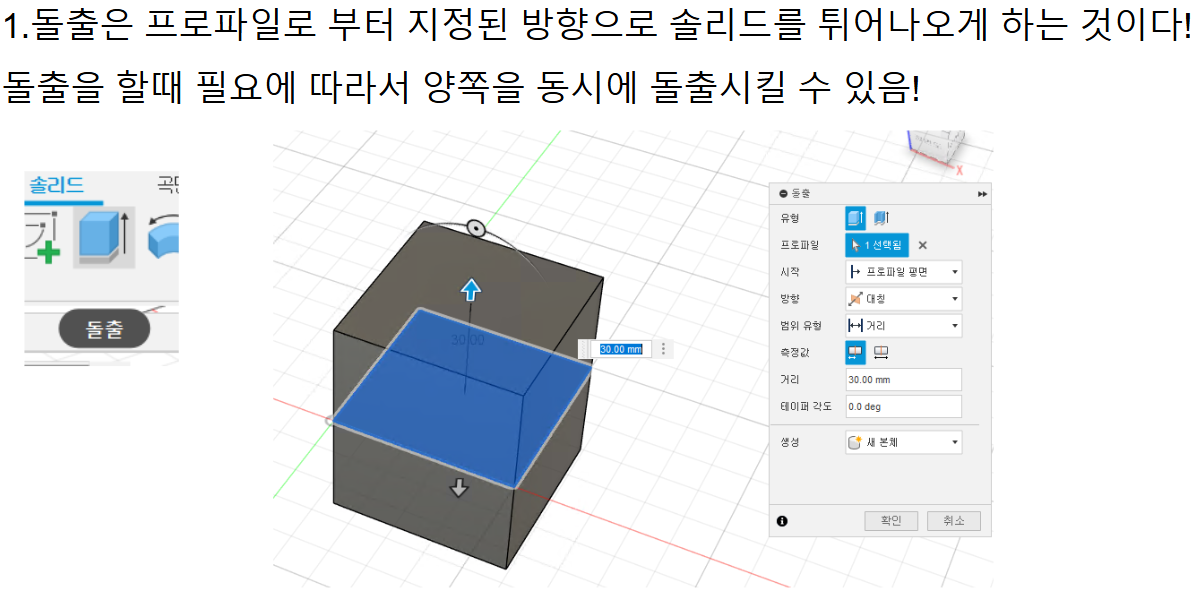The image size is (1203, 592).
Task: Open the 시작 dropdown showing 프로파일 평면
Action: [x=904, y=272]
